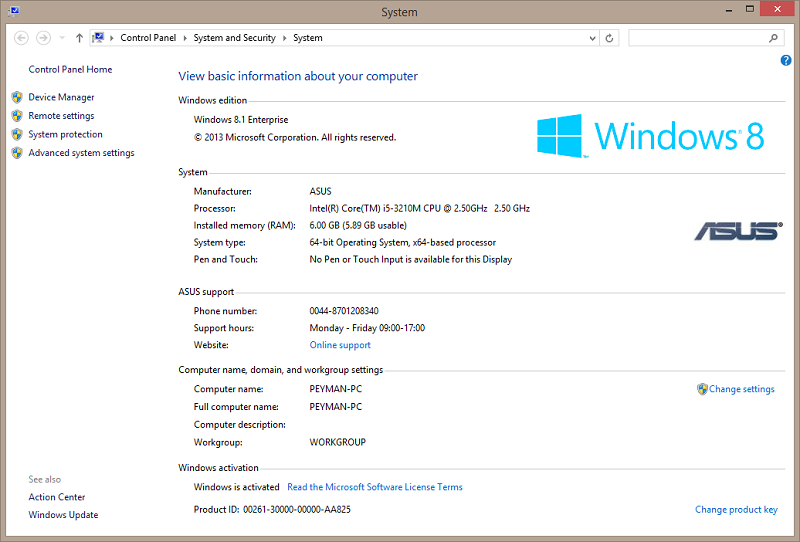Select the System breadcrumb item
Screen dimensions: 800x542
pos(308,38)
